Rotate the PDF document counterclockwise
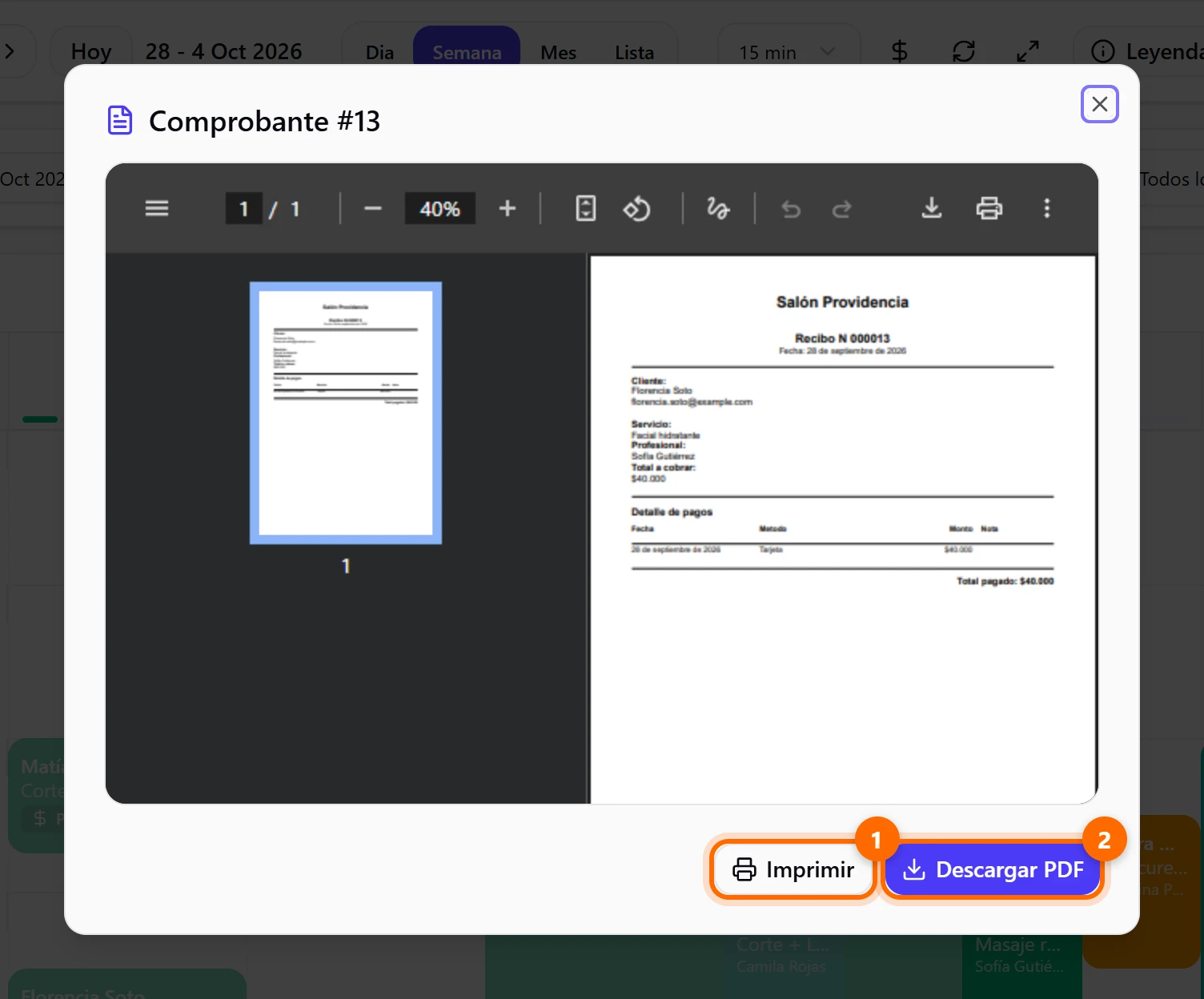The image size is (1204, 999). (x=637, y=209)
